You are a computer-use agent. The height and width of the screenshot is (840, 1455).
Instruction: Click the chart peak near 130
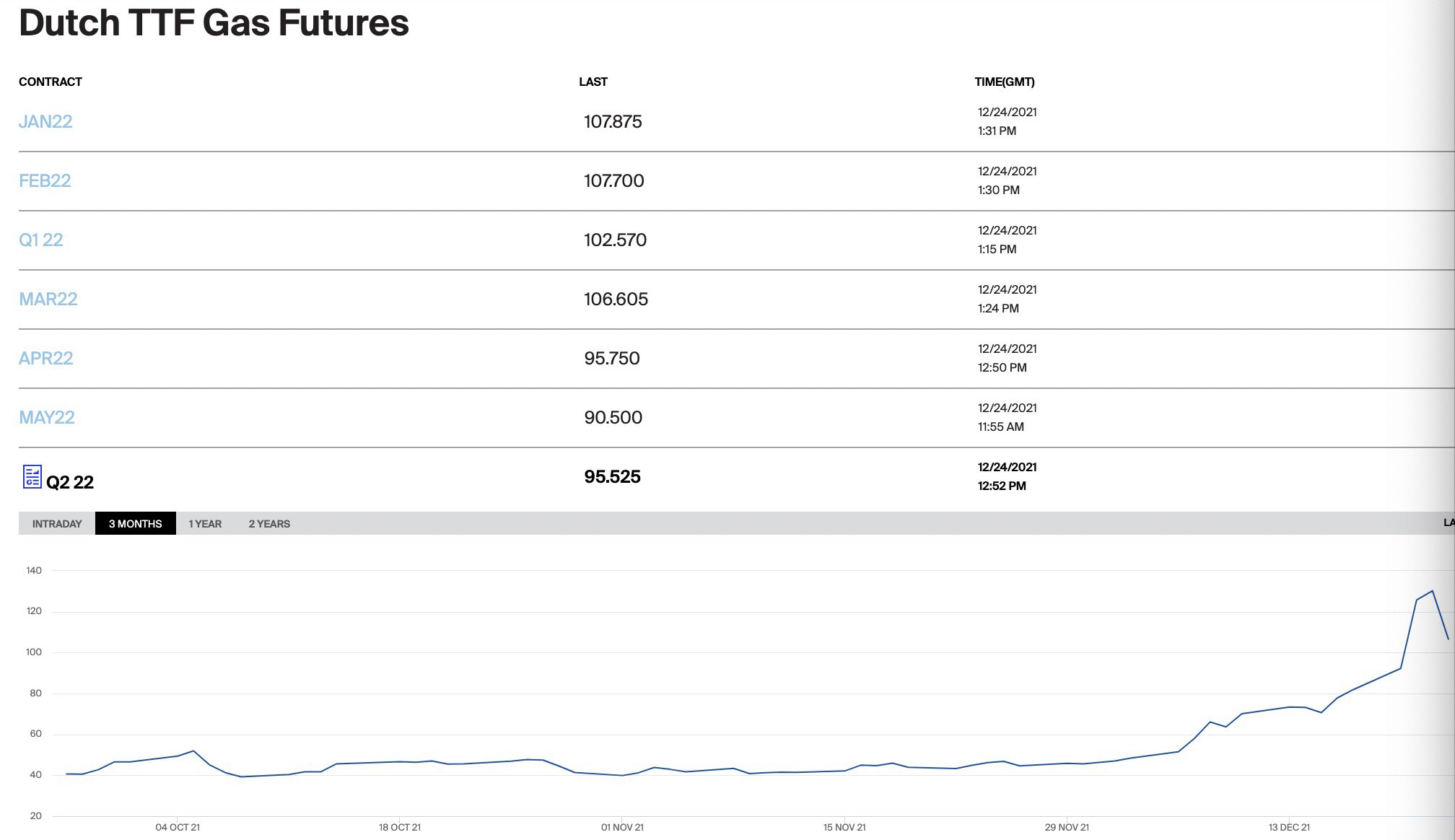pos(1432,592)
